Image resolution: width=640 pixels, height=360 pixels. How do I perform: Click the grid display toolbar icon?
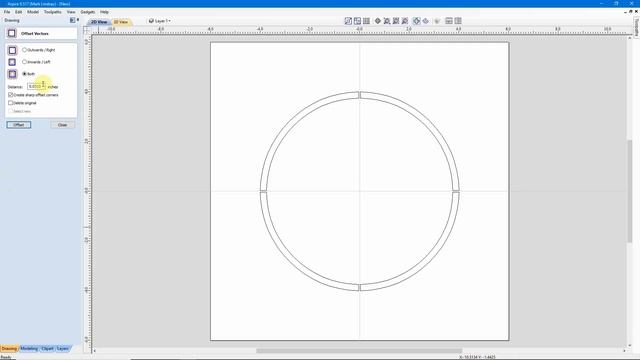tap(367, 21)
